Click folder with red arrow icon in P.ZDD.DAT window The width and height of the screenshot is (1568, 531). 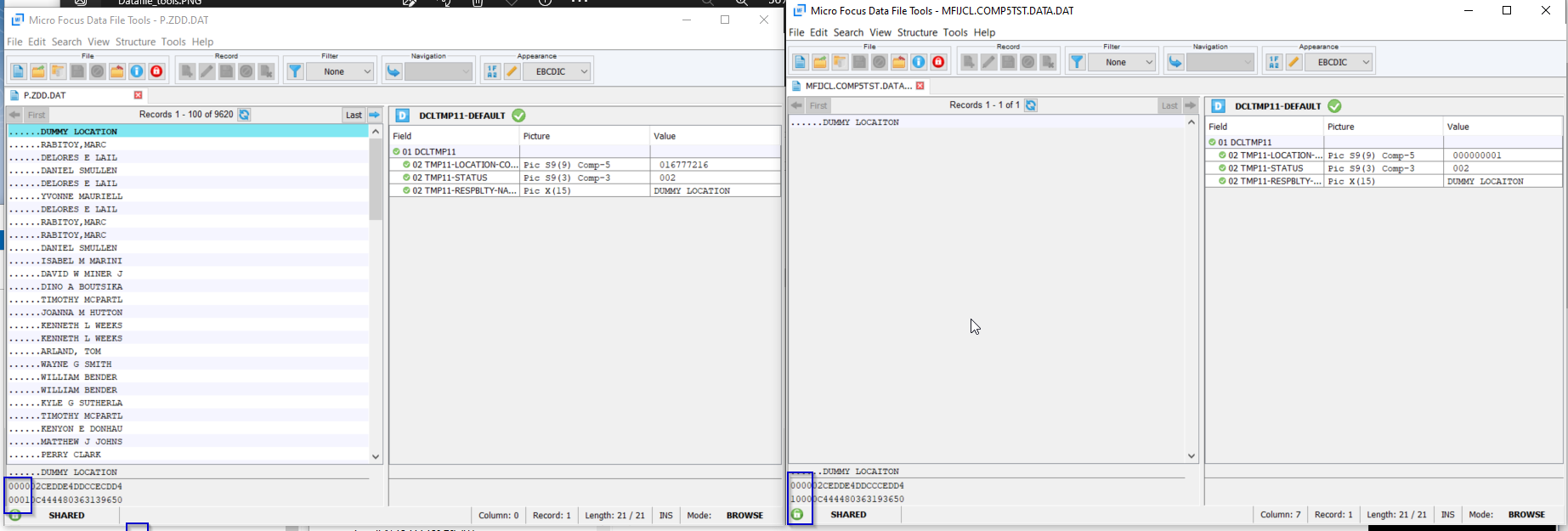(x=117, y=72)
